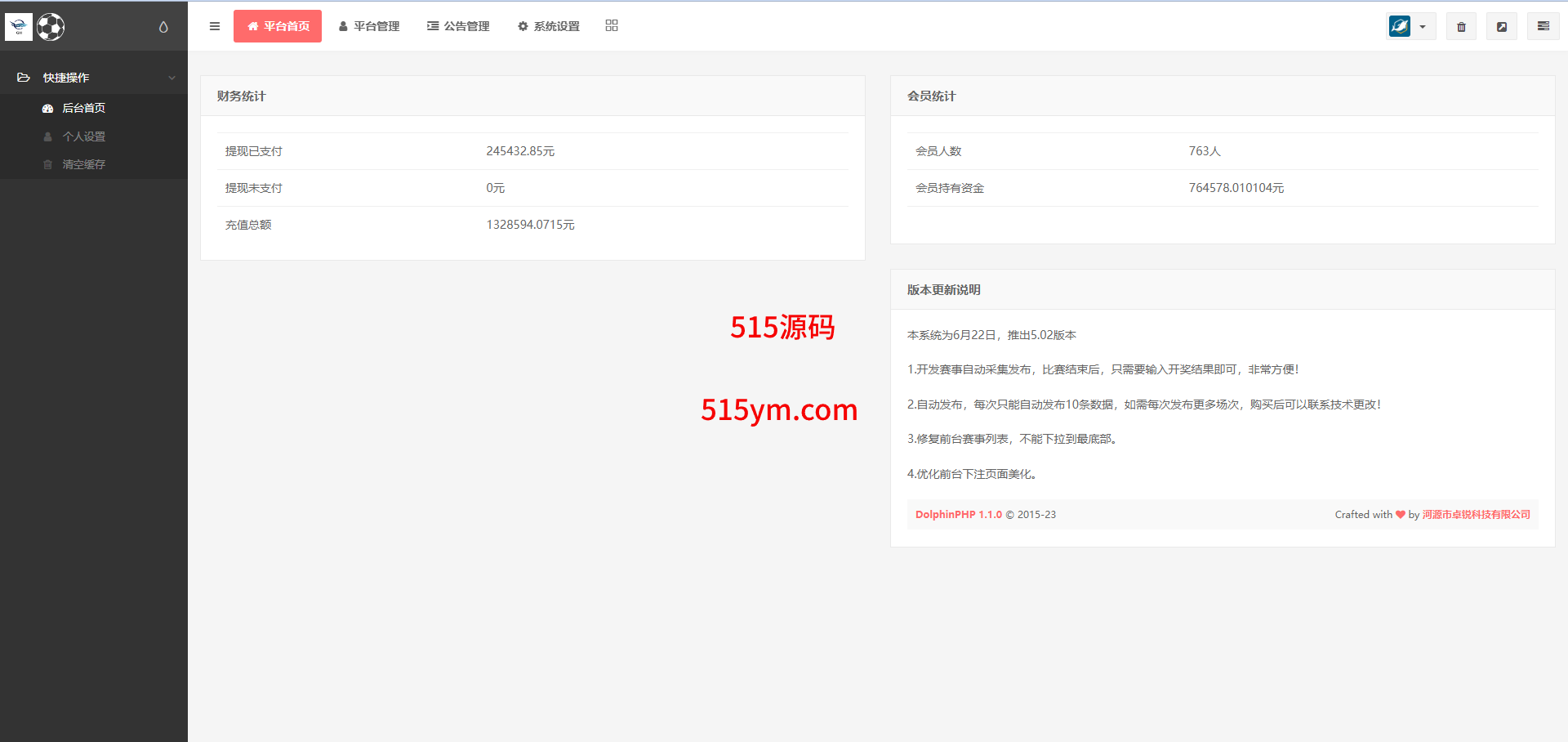This screenshot has width=1568, height=742.
Task: Open the right side panel stacked-bars icon
Action: tap(1543, 26)
